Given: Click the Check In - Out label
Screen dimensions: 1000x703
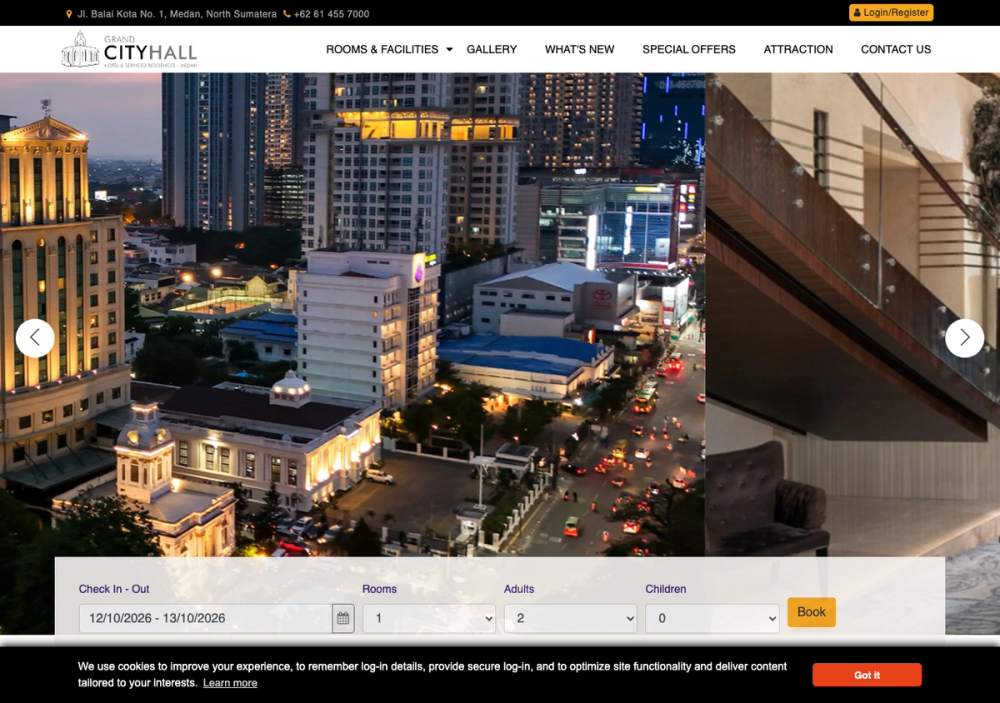Looking at the screenshot, I should pyautogui.click(x=114, y=589).
